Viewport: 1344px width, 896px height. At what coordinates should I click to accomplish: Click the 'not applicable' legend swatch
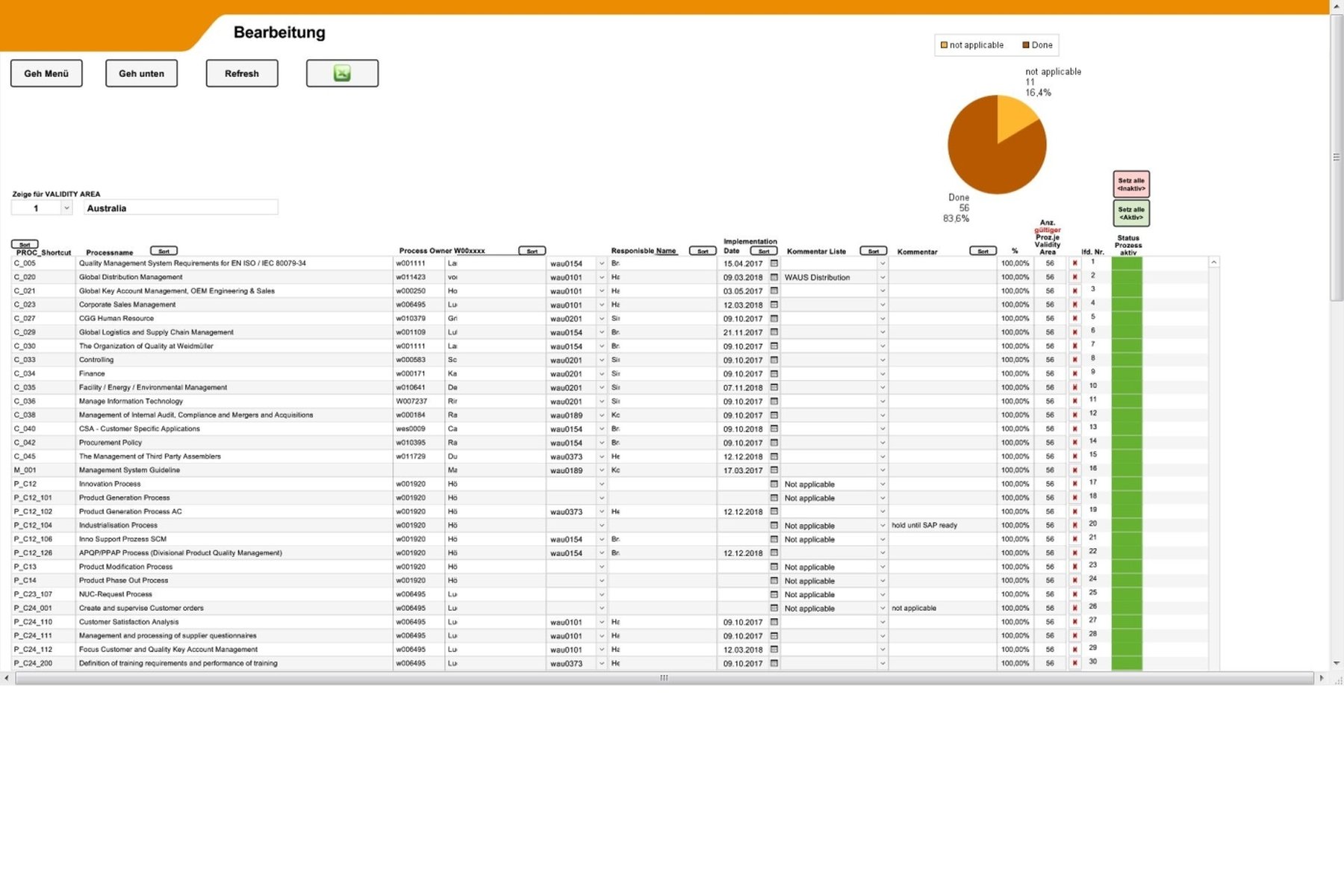click(x=944, y=45)
